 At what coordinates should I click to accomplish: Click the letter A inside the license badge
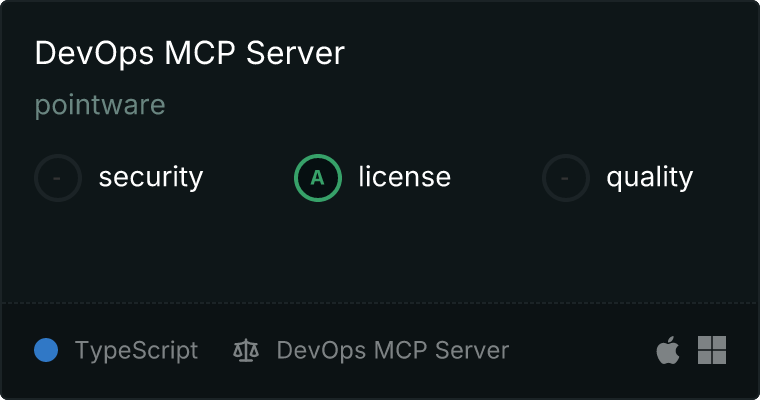[318, 178]
